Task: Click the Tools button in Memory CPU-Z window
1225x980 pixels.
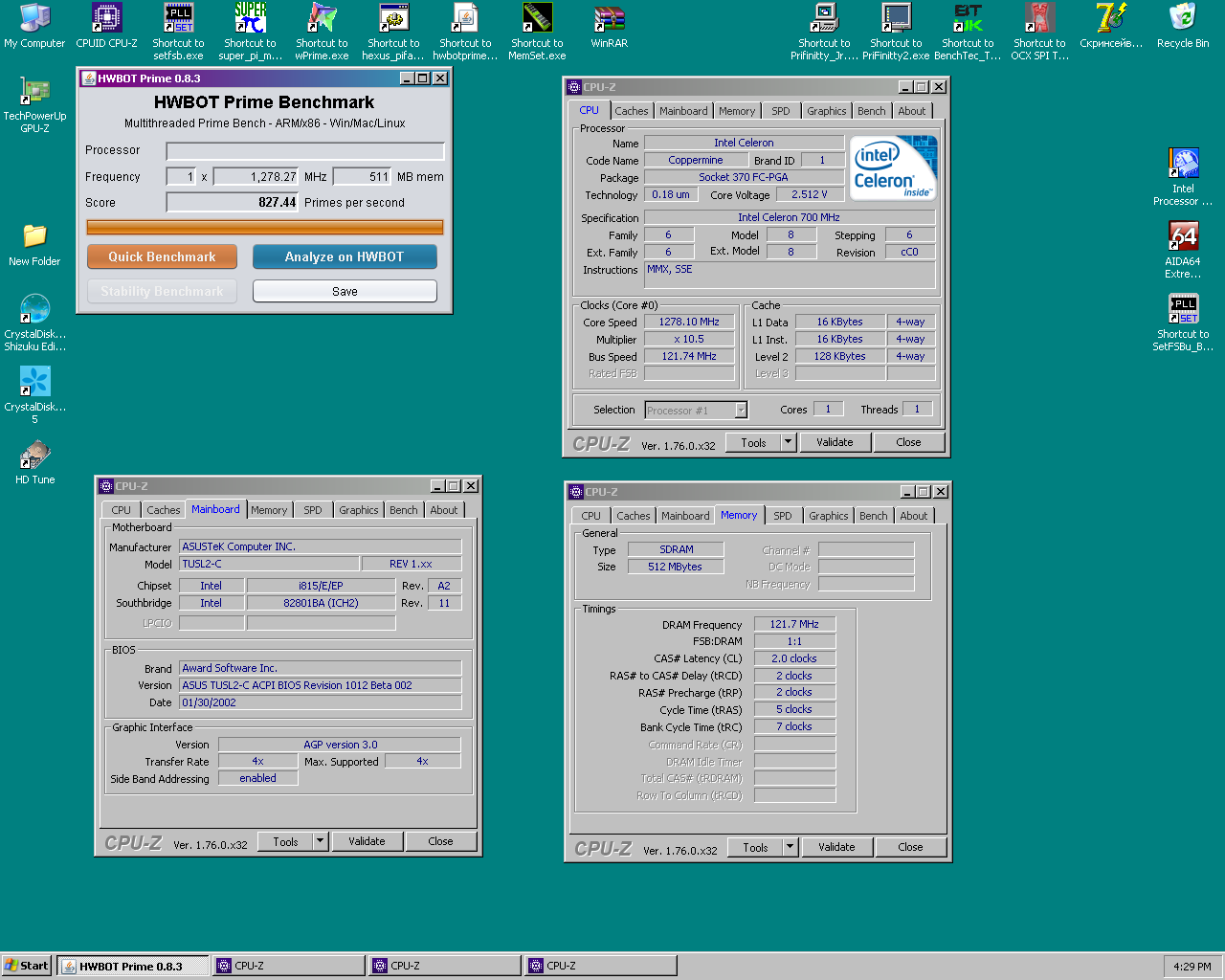Action: coord(755,847)
